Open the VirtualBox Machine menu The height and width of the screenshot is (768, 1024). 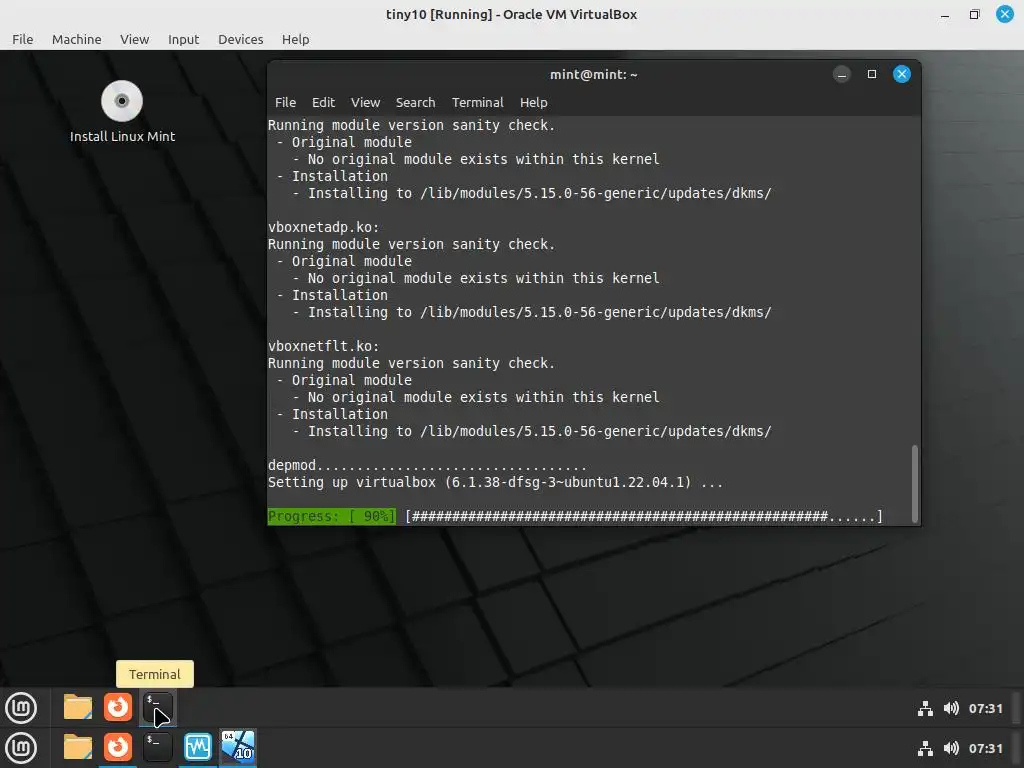pos(76,39)
